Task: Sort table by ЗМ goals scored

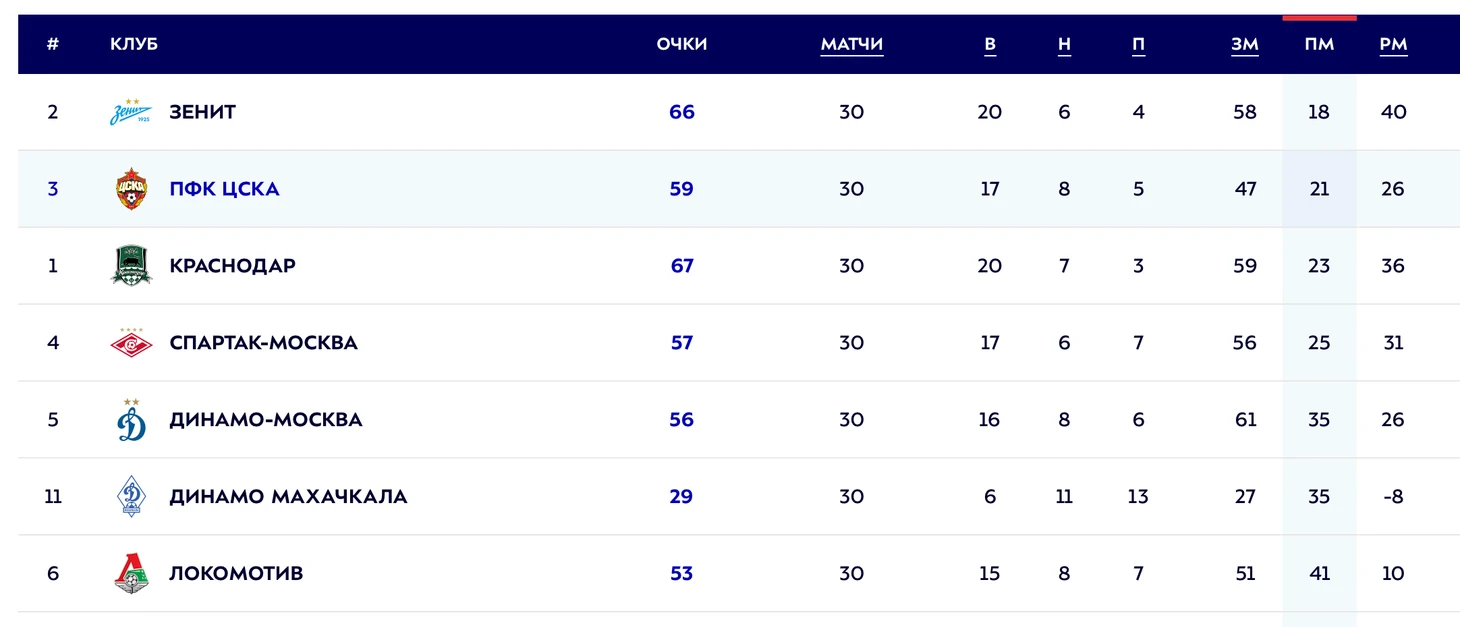Action: tap(1245, 44)
